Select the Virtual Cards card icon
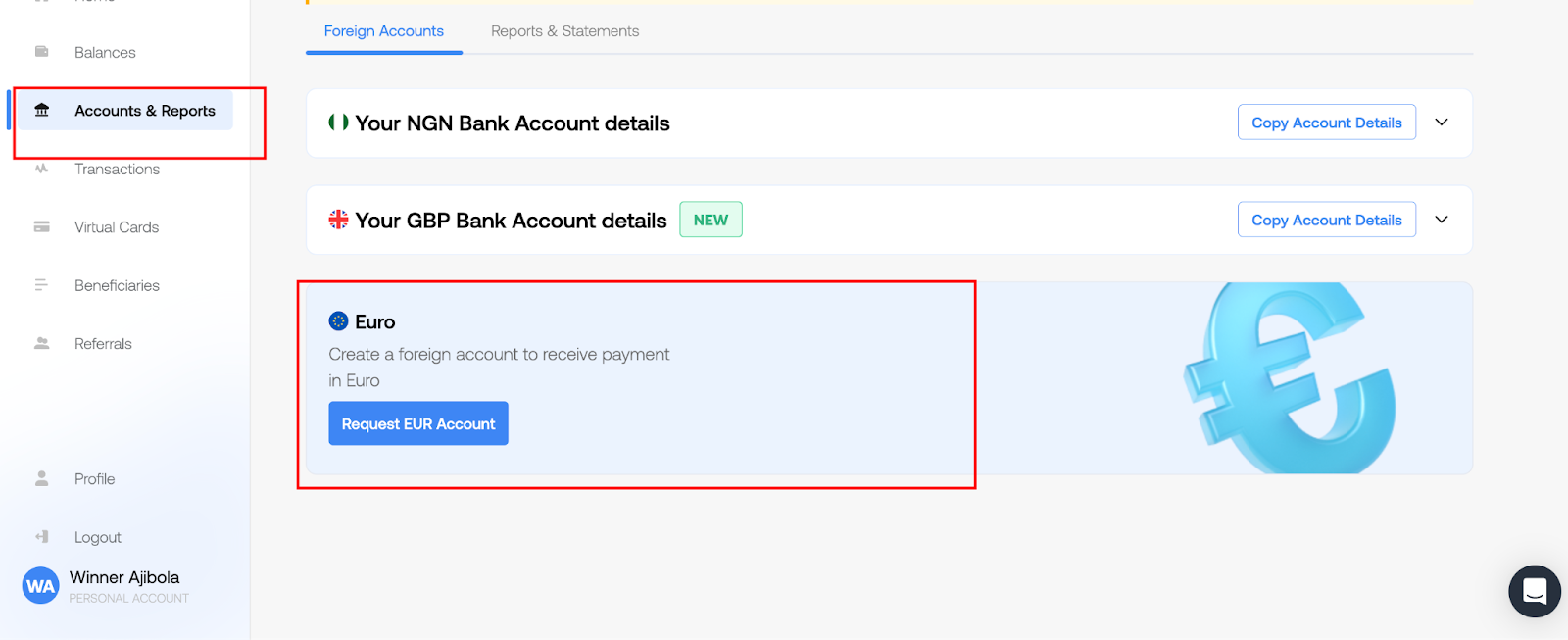This screenshot has width=1568, height=640. (41, 226)
